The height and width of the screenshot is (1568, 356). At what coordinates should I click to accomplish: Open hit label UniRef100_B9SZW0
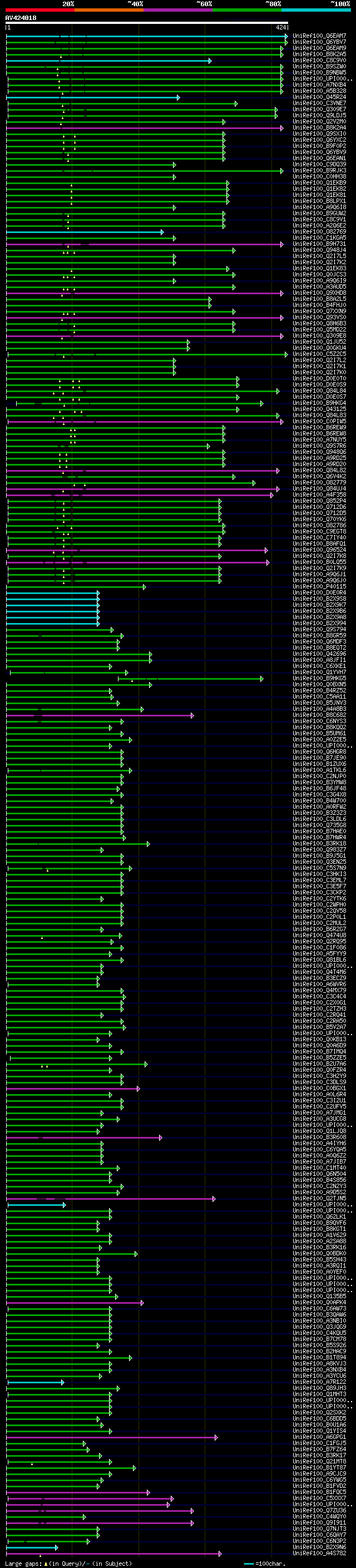click(x=319, y=66)
